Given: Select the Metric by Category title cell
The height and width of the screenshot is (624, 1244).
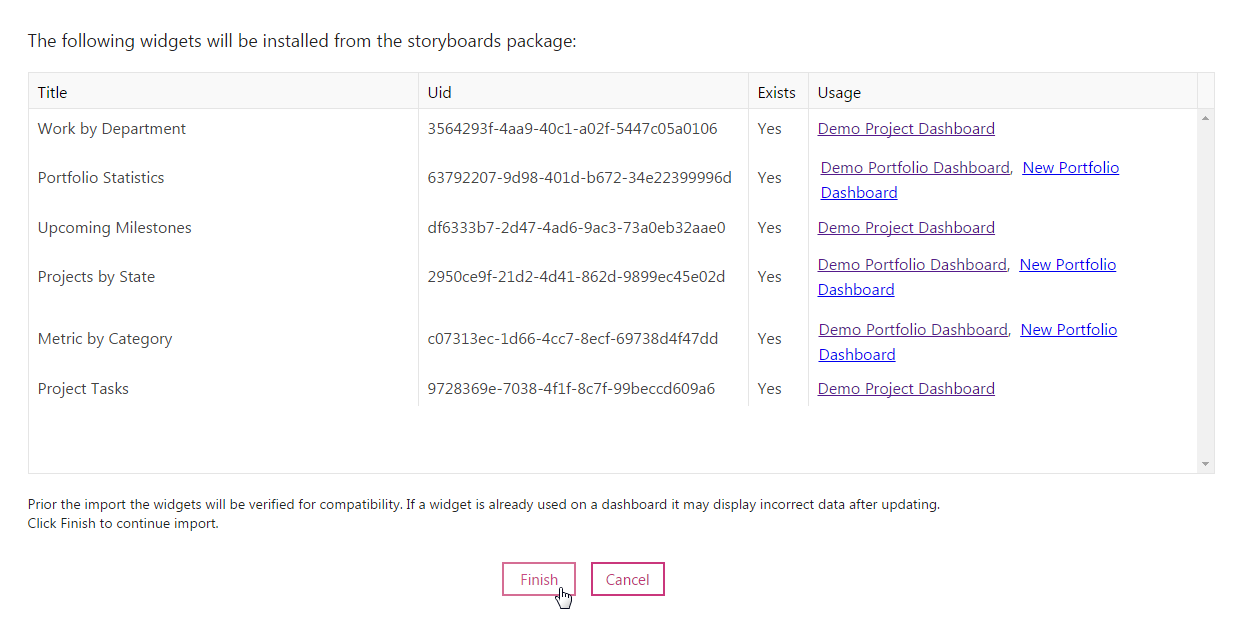Looking at the screenshot, I should pos(105,338).
